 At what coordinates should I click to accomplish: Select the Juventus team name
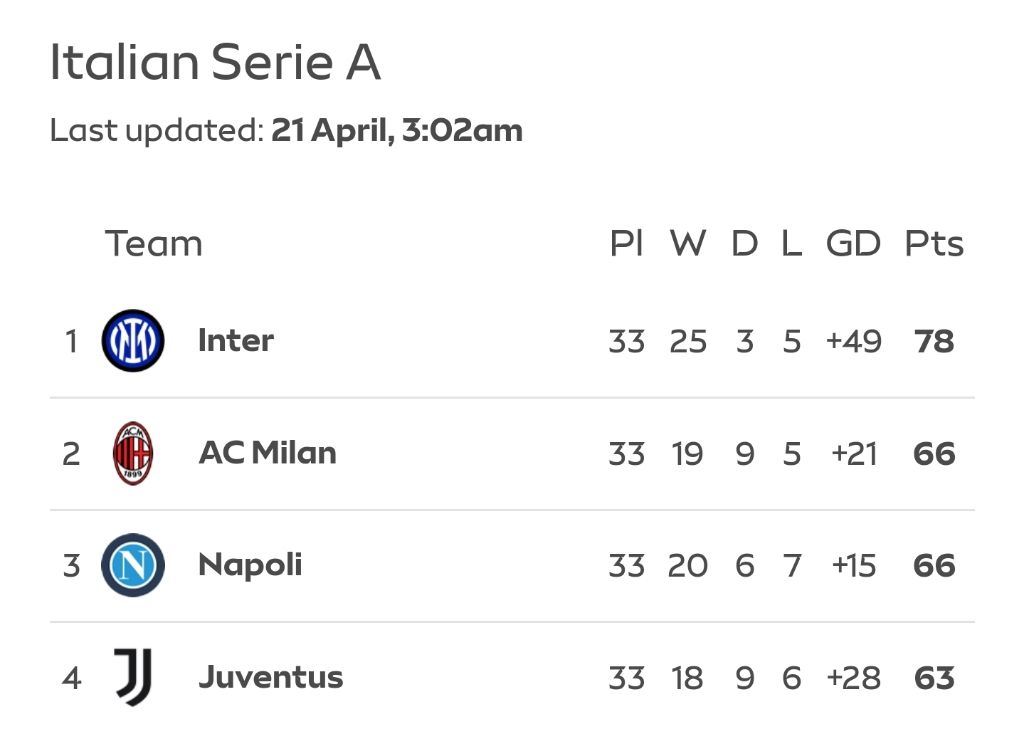(270, 677)
